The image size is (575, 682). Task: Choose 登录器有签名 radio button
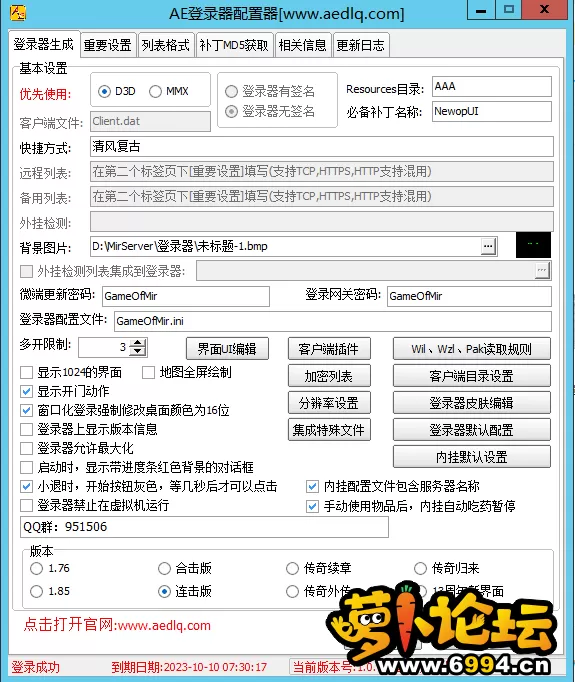(x=231, y=91)
